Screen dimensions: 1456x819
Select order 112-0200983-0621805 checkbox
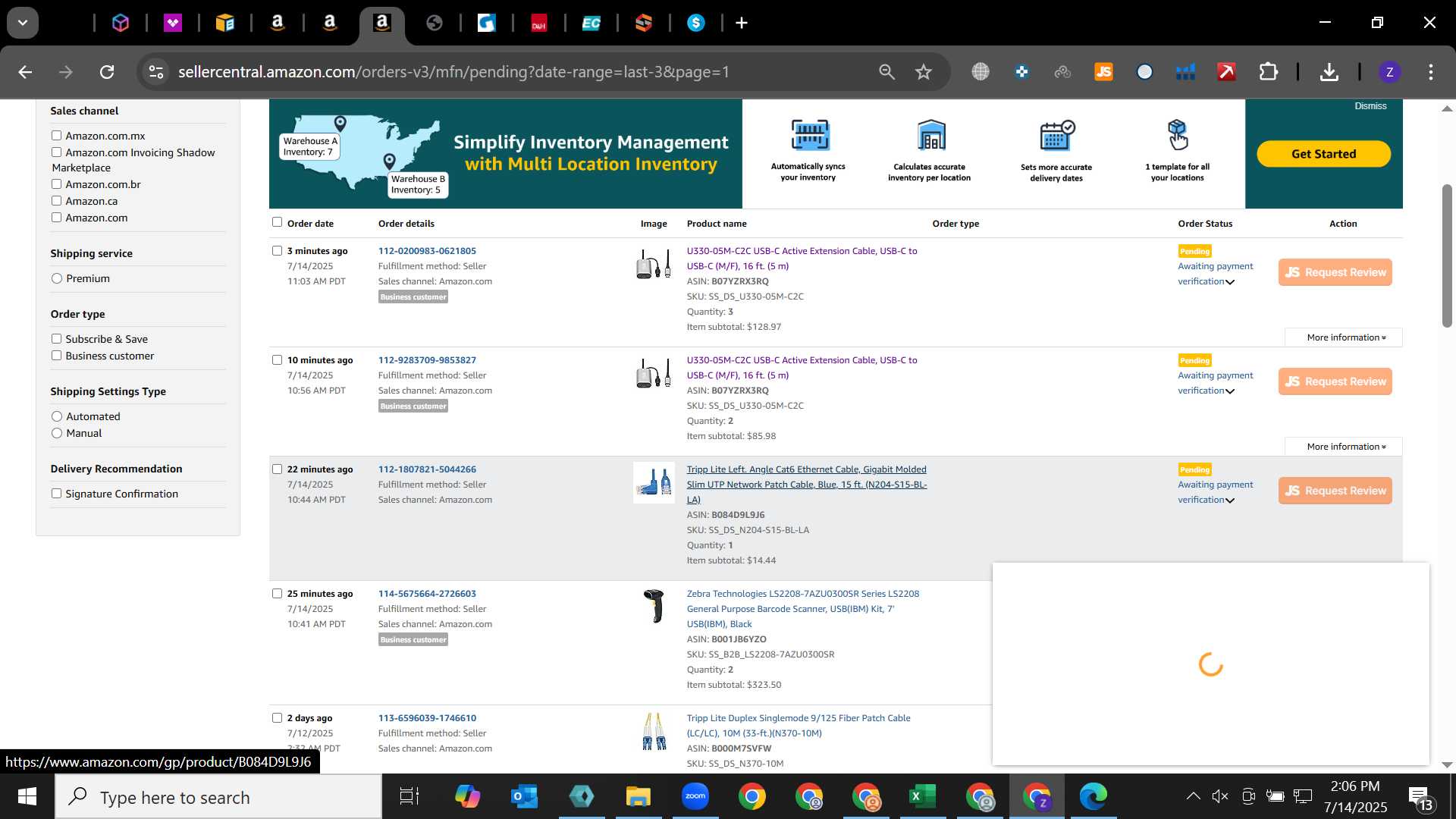pyautogui.click(x=277, y=251)
